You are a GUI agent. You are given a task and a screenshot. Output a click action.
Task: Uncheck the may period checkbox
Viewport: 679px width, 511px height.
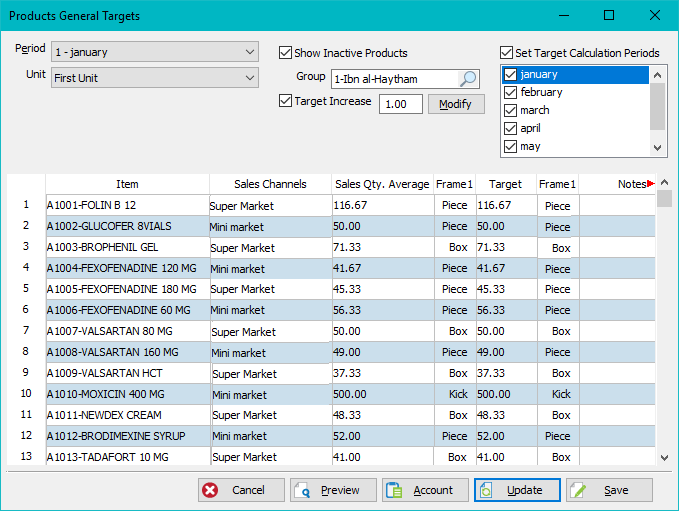pos(511,146)
